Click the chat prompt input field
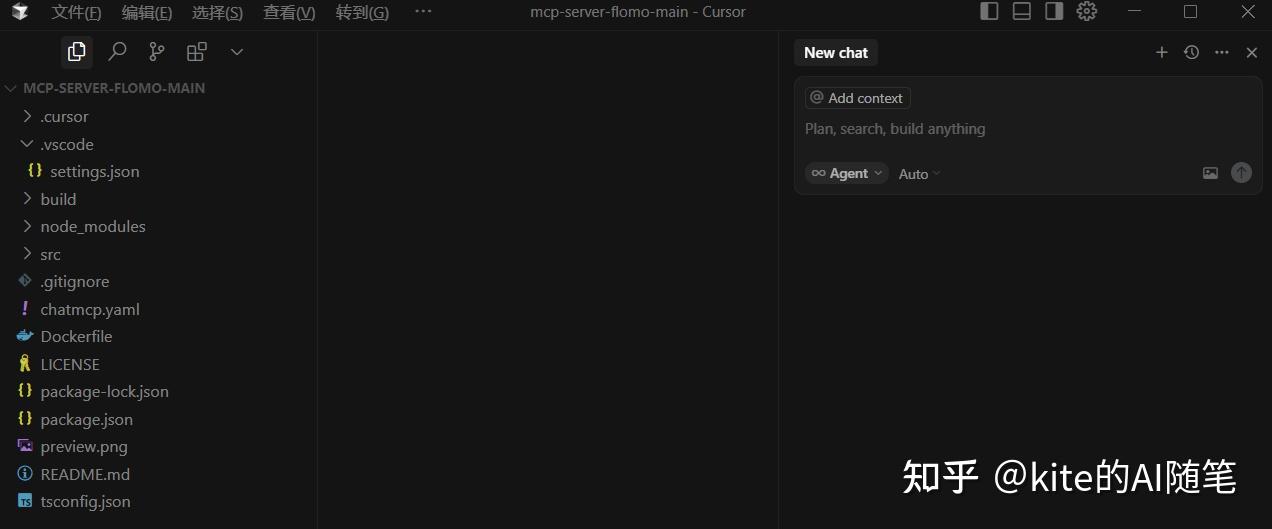This screenshot has width=1272, height=529. click(x=1000, y=129)
